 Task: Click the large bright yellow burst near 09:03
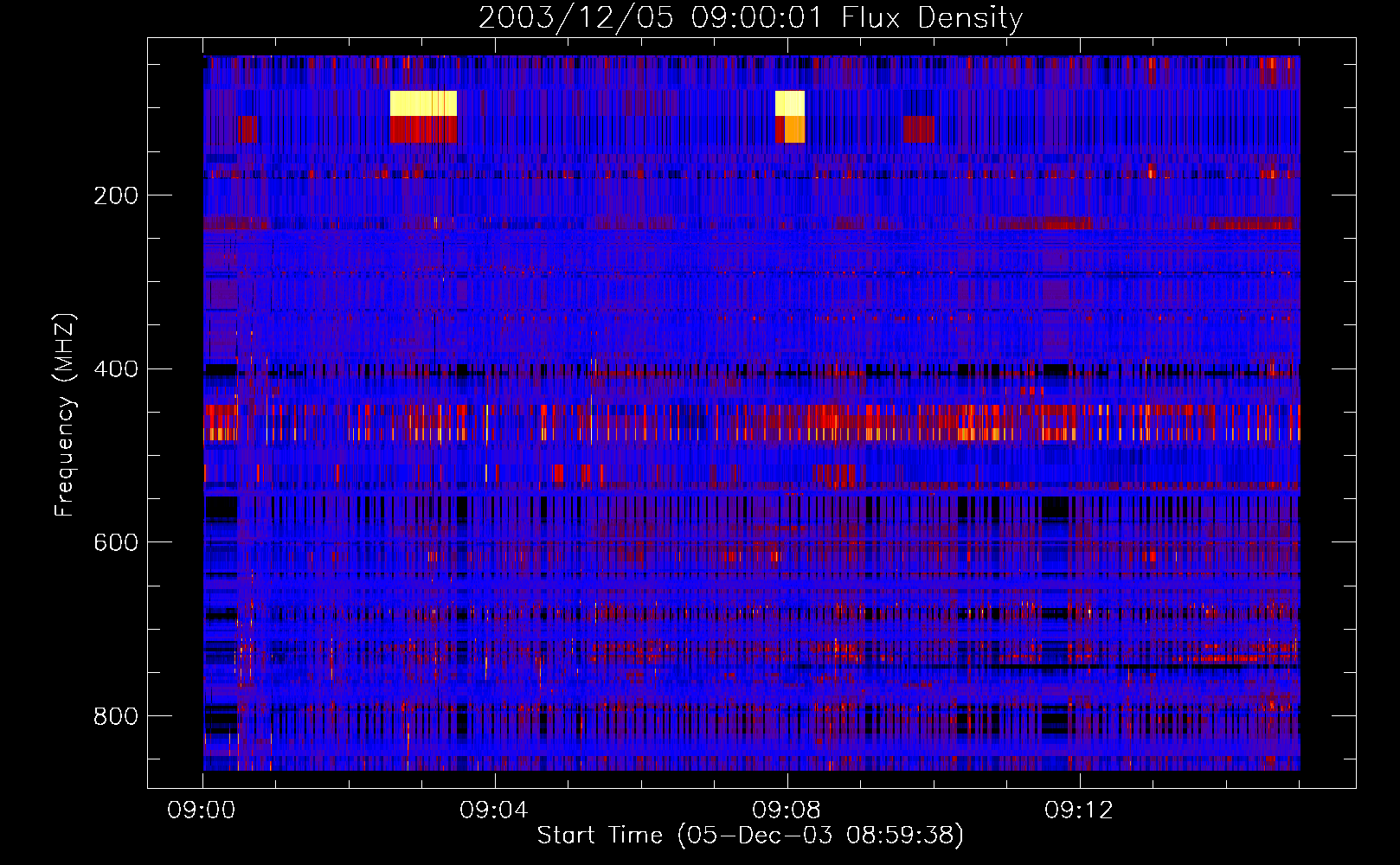pyautogui.click(x=423, y=104)
